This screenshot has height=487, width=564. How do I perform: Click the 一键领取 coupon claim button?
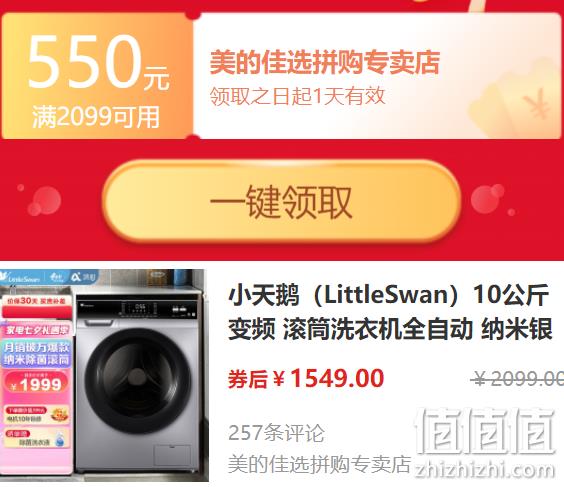pyautogui.click(x=282, y=202)
